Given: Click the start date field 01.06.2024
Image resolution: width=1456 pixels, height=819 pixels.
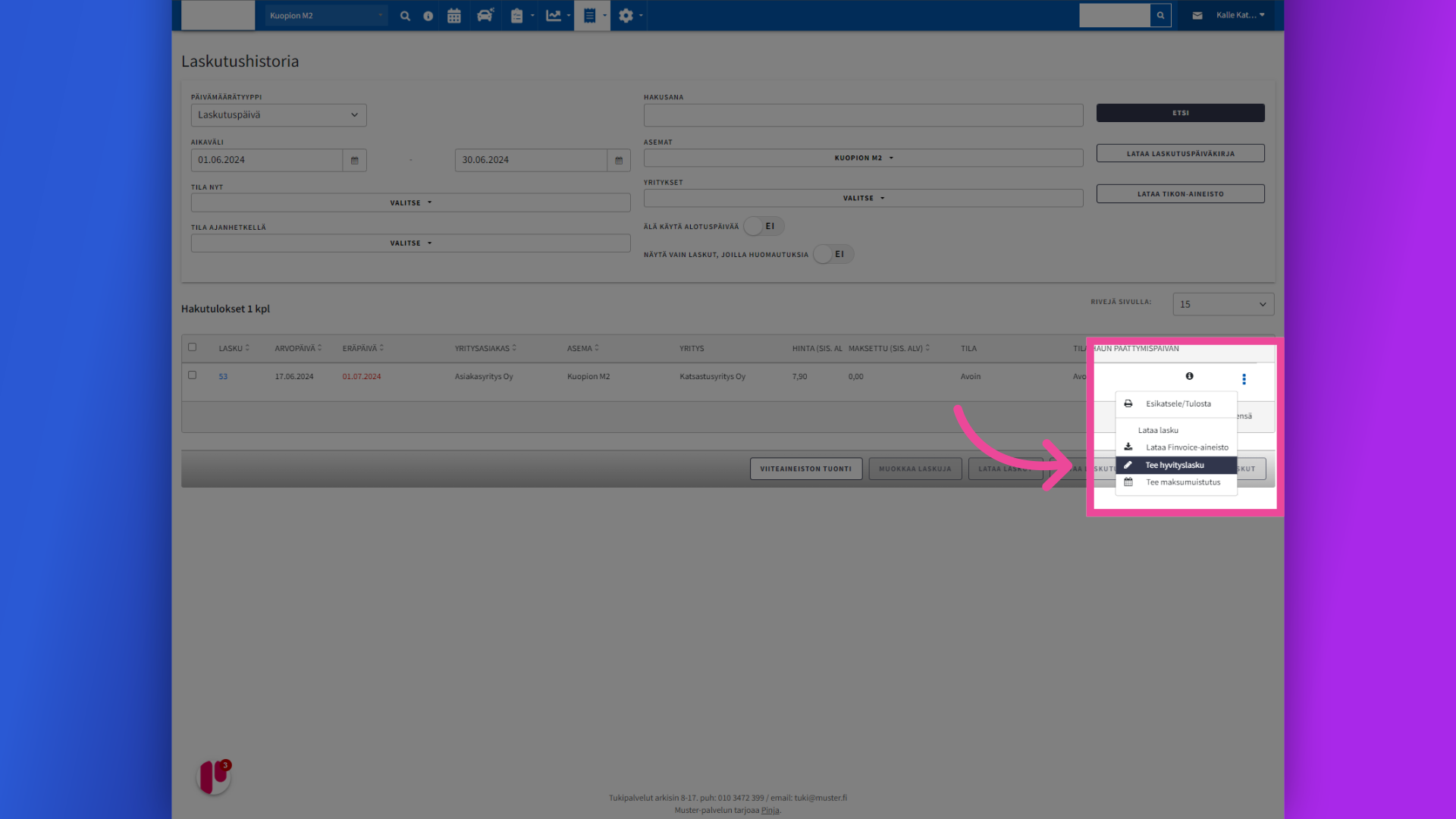Looking at the screenshot, I should pyautogui.click(x=267, y=160).
